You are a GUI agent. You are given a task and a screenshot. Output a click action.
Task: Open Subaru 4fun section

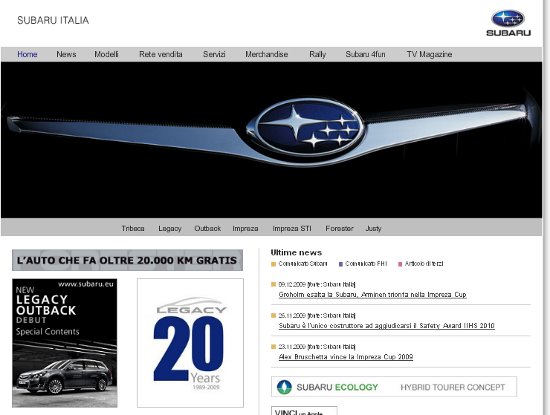(365, 54)
